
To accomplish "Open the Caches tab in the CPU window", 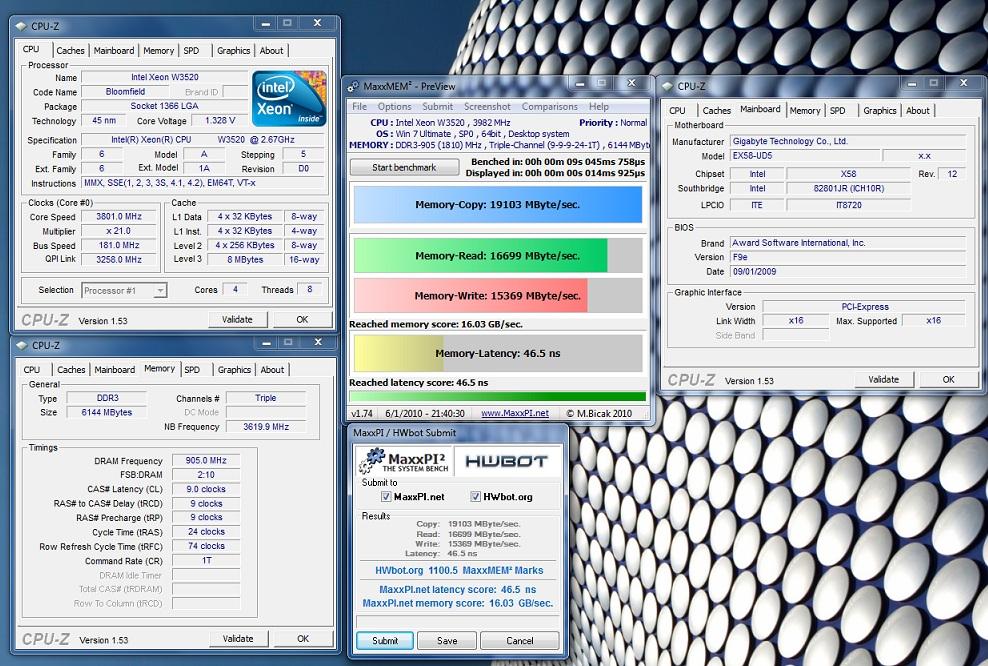I will (x=70, y=50).
